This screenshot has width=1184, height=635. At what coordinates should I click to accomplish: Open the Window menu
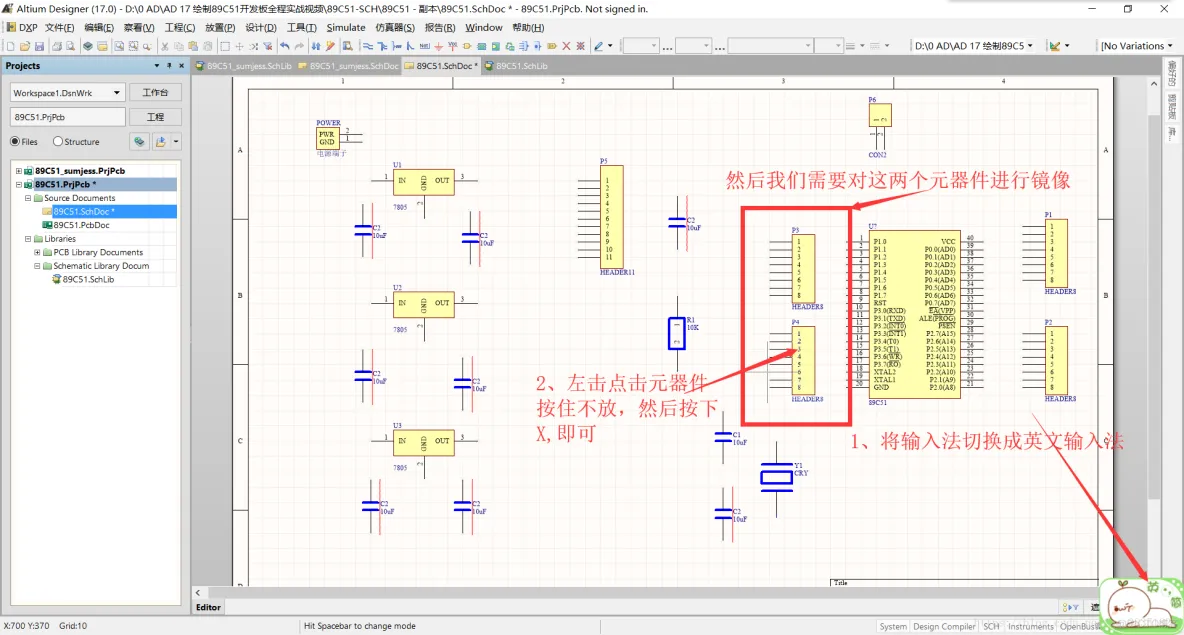483,27
